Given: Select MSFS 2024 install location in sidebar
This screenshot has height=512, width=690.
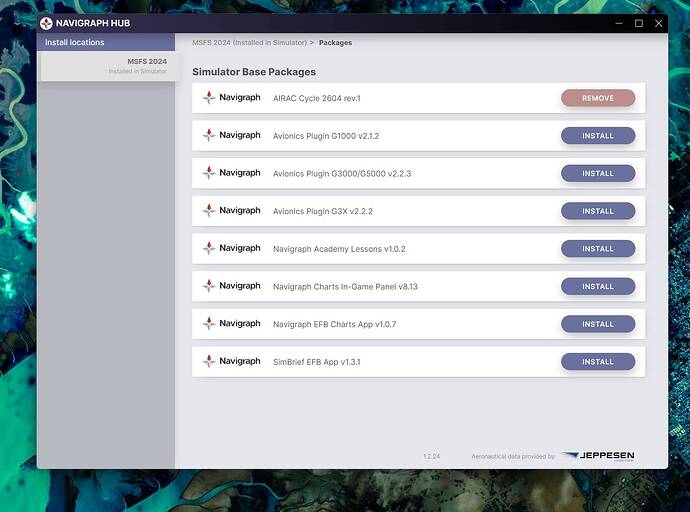Looking at the screenshot, I should [108, 66].
